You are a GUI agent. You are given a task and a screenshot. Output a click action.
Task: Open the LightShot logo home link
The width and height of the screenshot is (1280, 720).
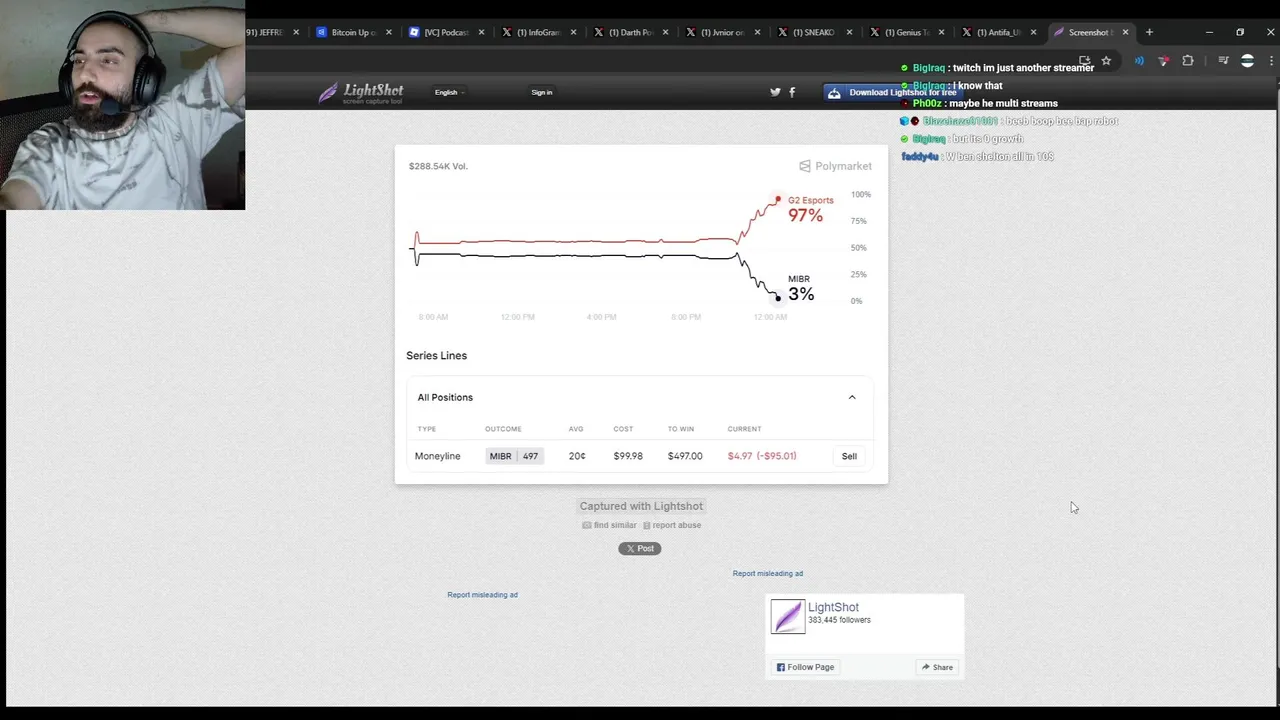coord(360,93)
